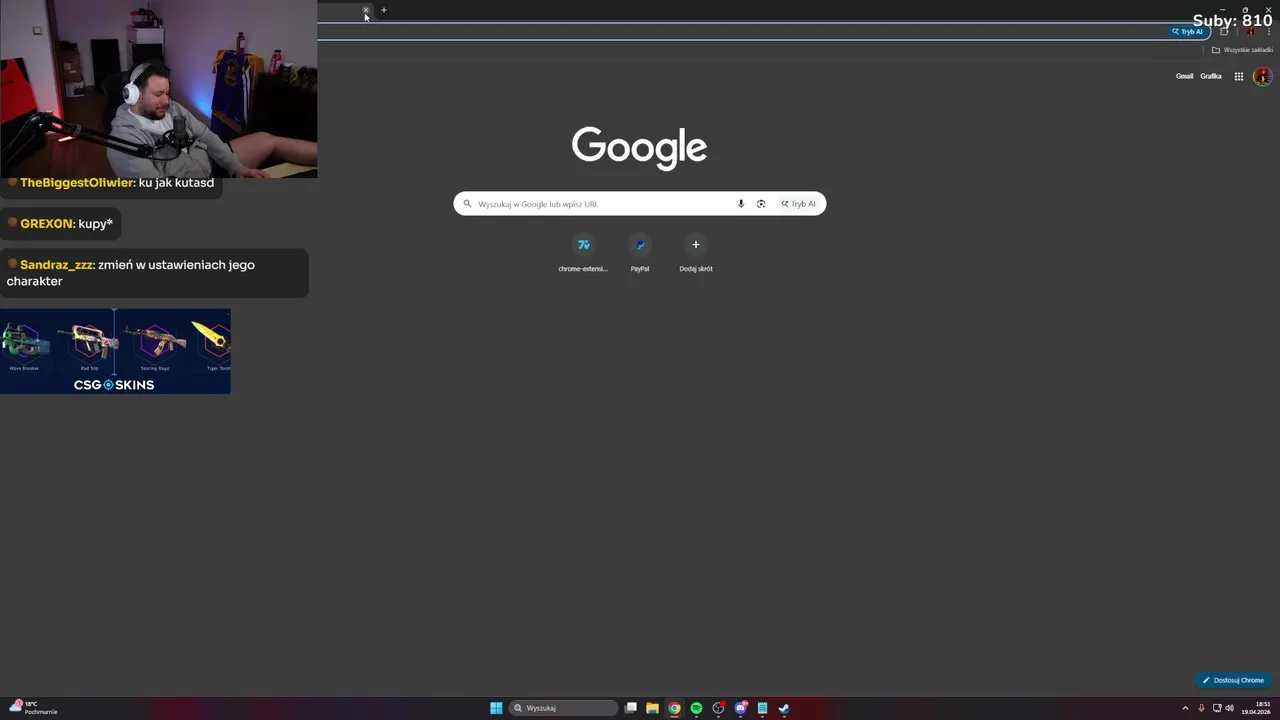Open the weather widget showing 18°C

(x=32, y=708)
